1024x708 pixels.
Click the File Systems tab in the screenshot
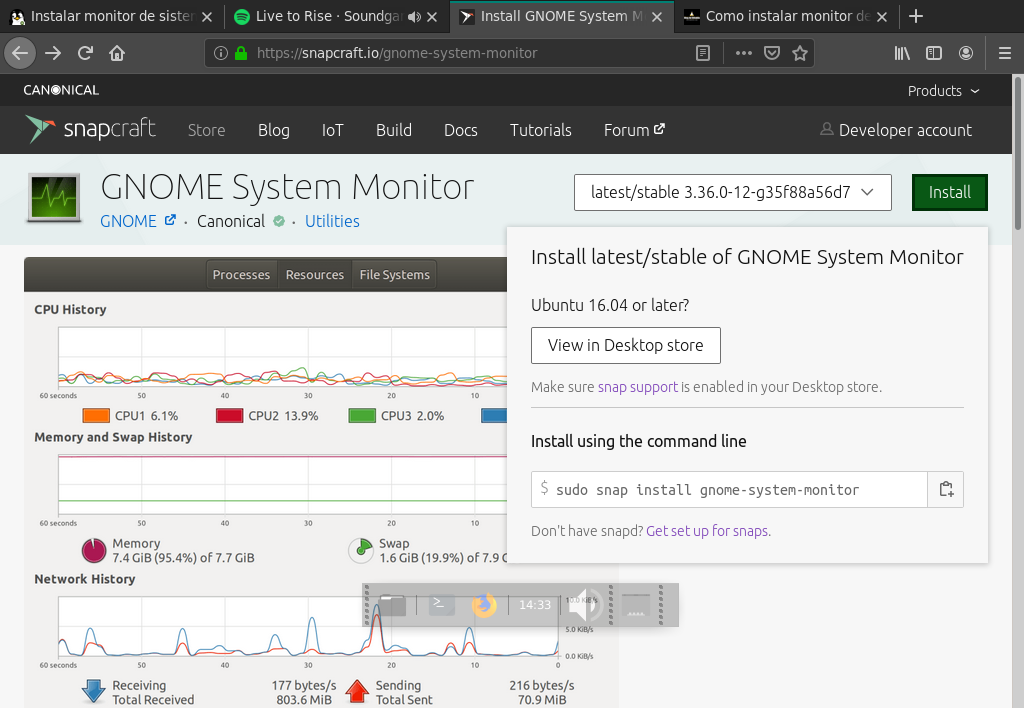point(394,275)
